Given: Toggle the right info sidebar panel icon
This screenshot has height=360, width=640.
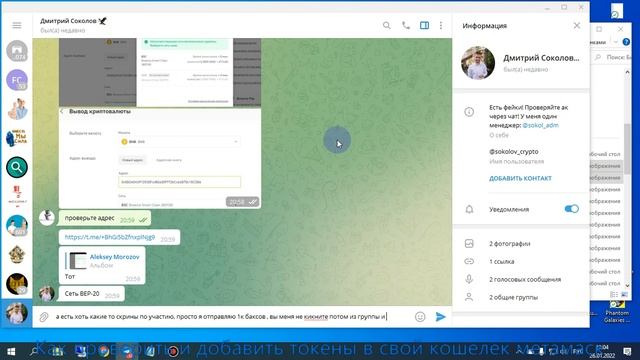Looking at the screenshot, I should click(424, 25).
